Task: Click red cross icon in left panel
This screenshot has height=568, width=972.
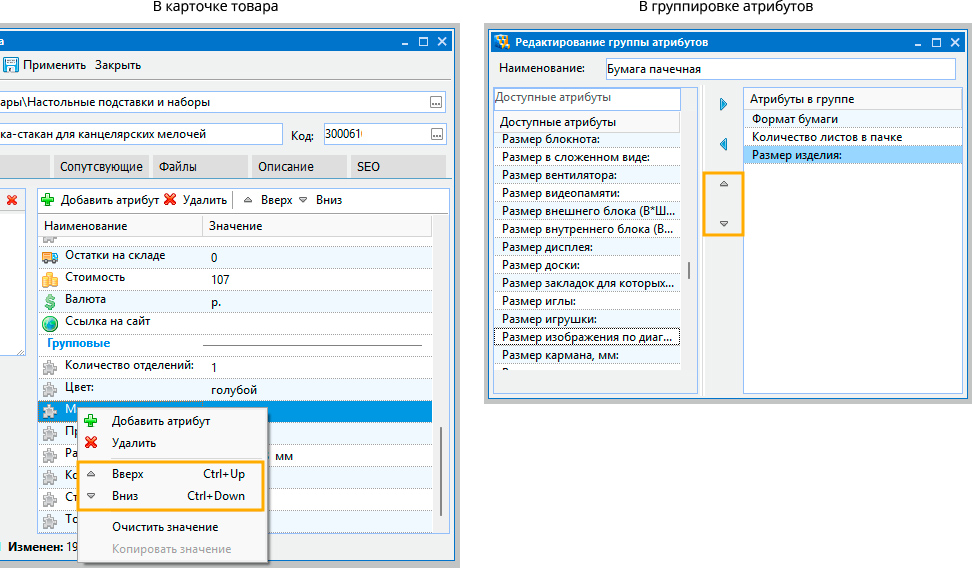Action: [12, 200]
